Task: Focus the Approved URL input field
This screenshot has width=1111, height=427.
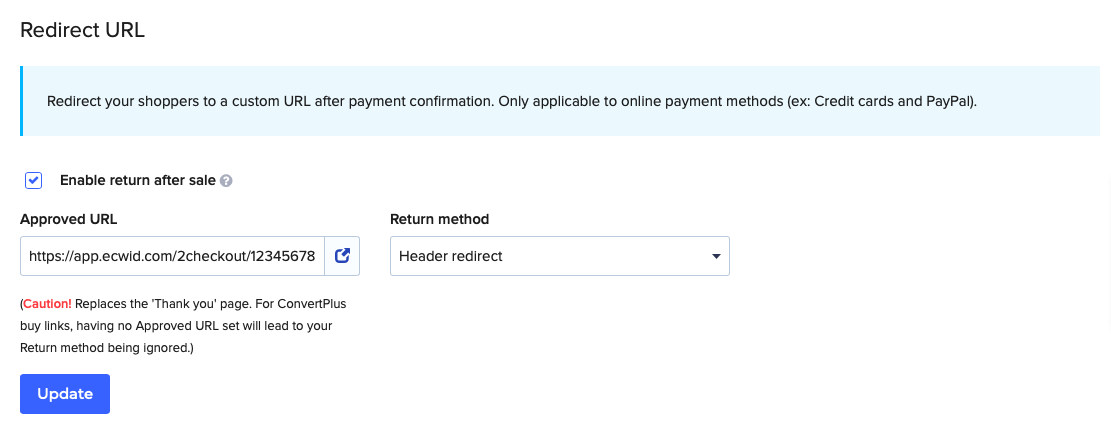Action: 173,256
